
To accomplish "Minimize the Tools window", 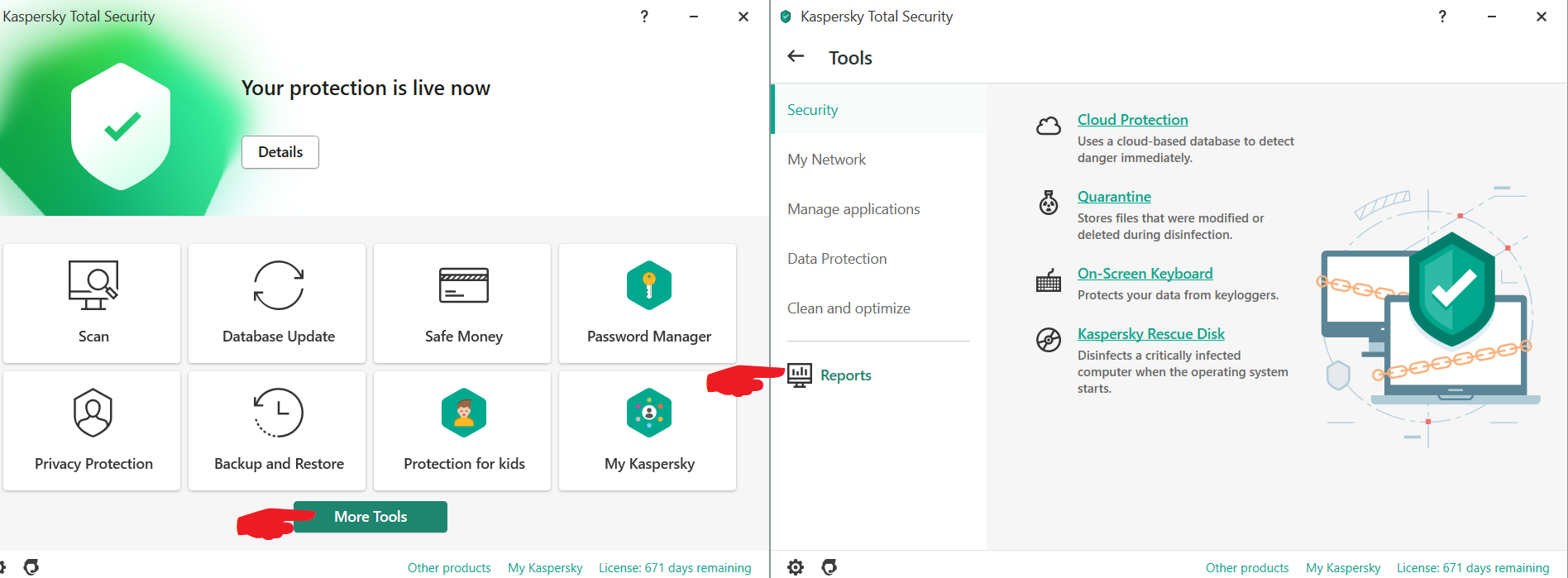I will (x=1492, y=17).
